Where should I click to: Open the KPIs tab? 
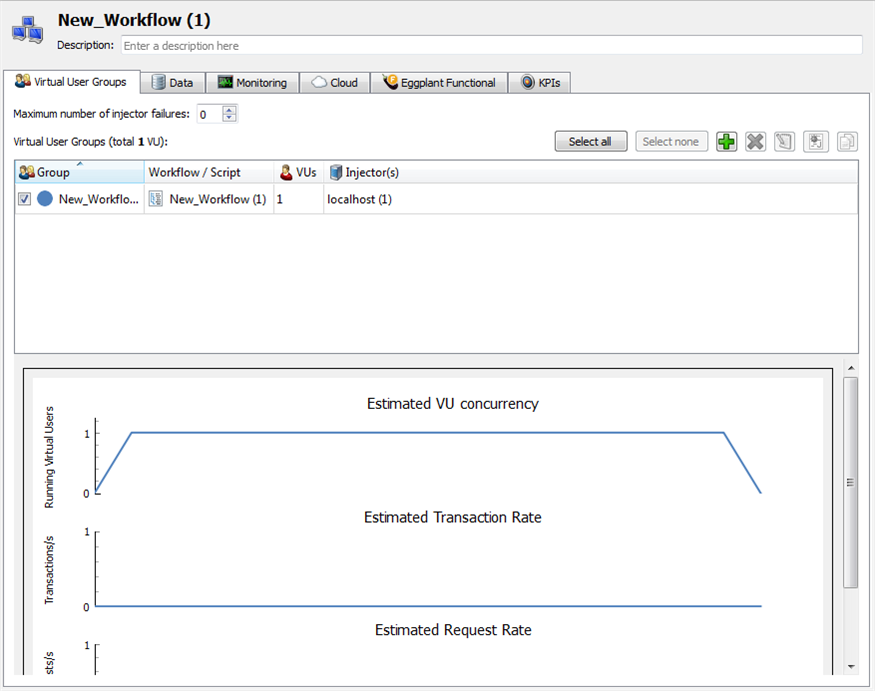(x=540, y=83)
